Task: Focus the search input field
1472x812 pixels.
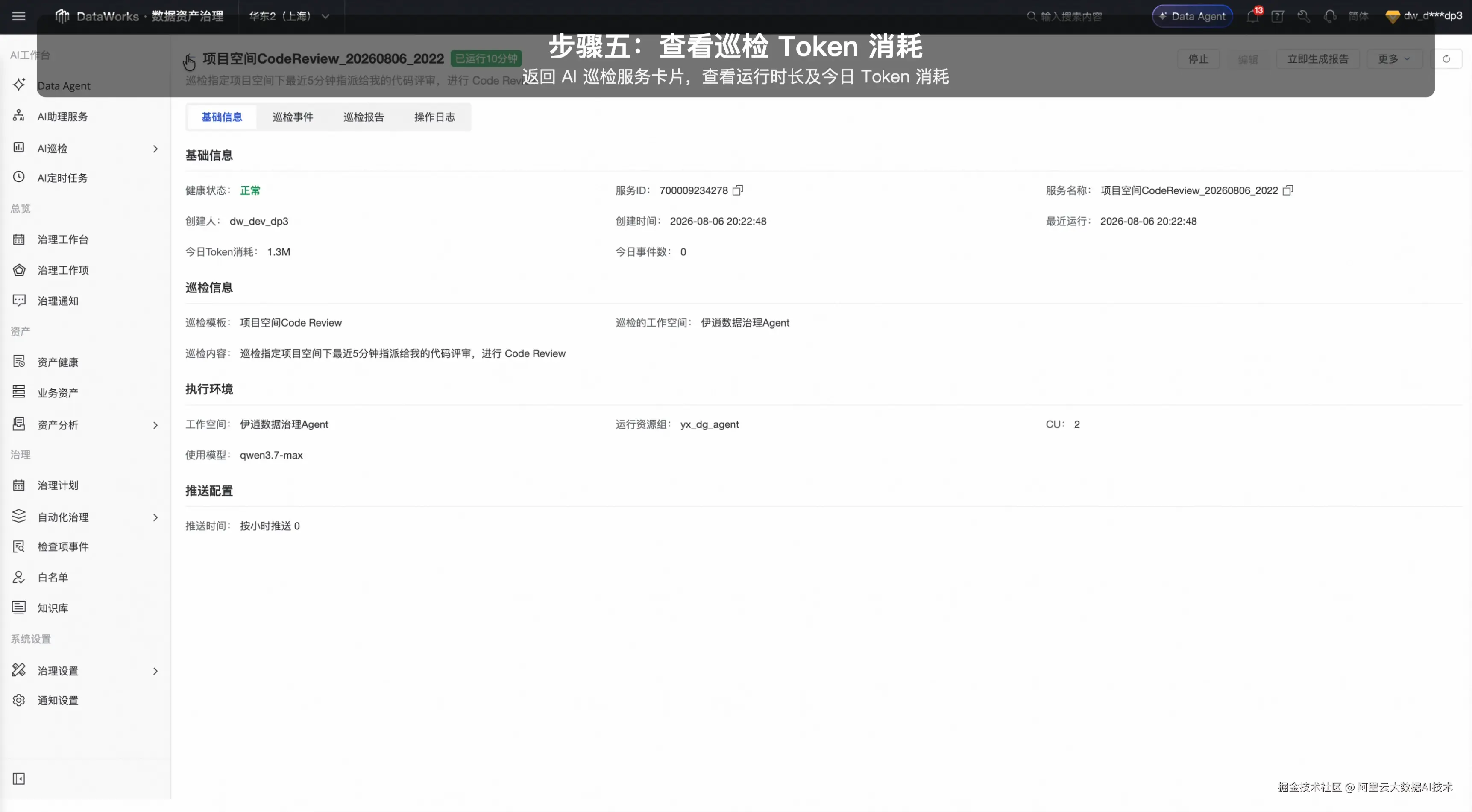Action: (x=1071, y=16)
